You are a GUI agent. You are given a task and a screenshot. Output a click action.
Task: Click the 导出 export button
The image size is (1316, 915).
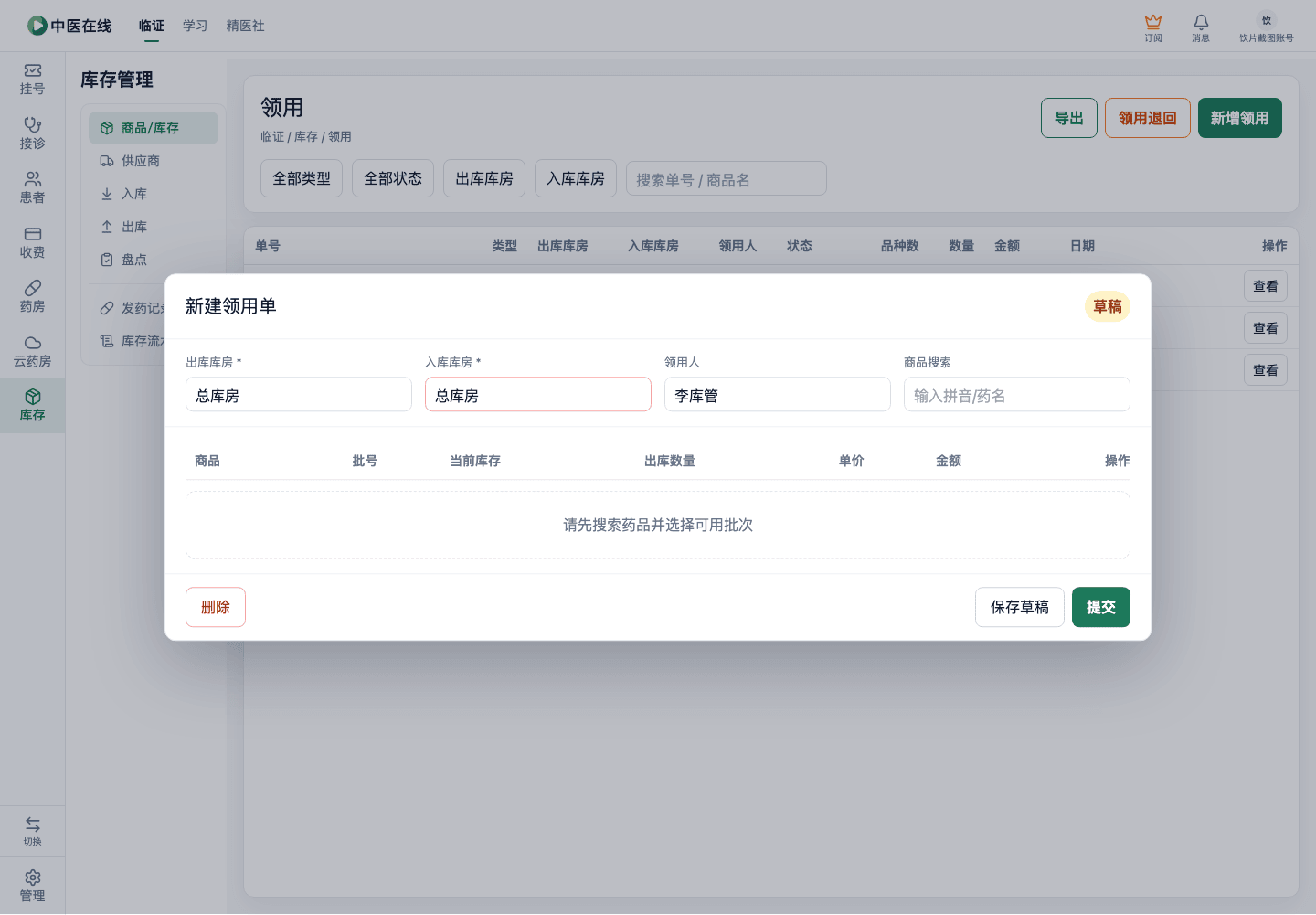[1069, 118]
